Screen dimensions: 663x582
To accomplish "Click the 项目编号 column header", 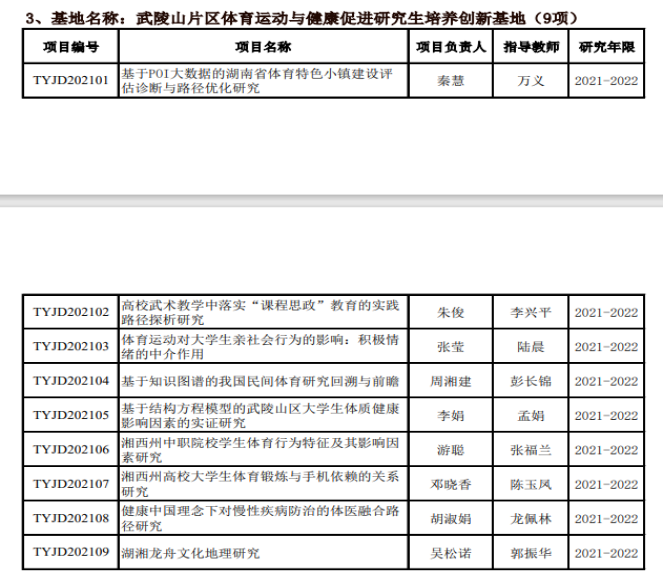I will coord(71,47).
